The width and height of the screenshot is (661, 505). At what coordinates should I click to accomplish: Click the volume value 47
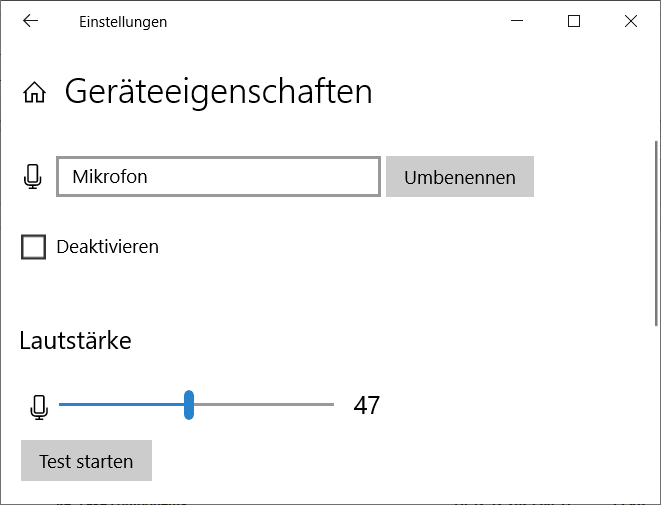click(x=366, y=405)
